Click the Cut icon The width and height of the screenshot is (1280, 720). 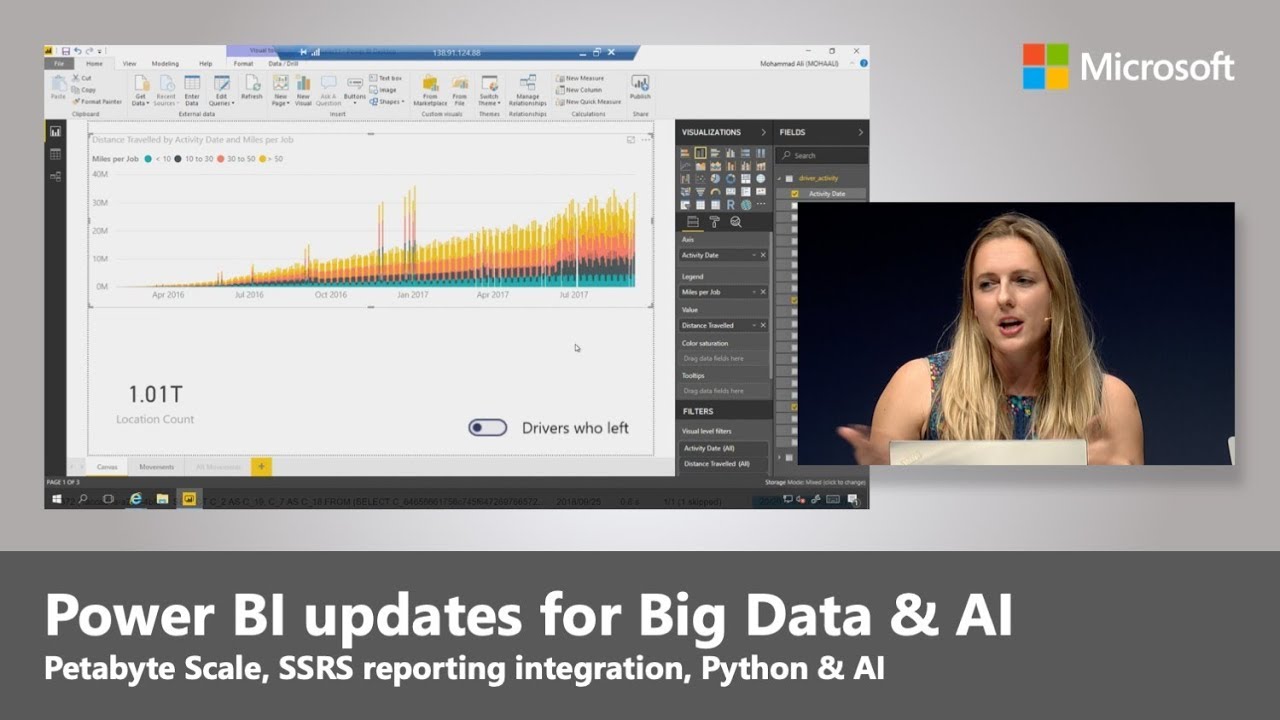coord(75,78)
